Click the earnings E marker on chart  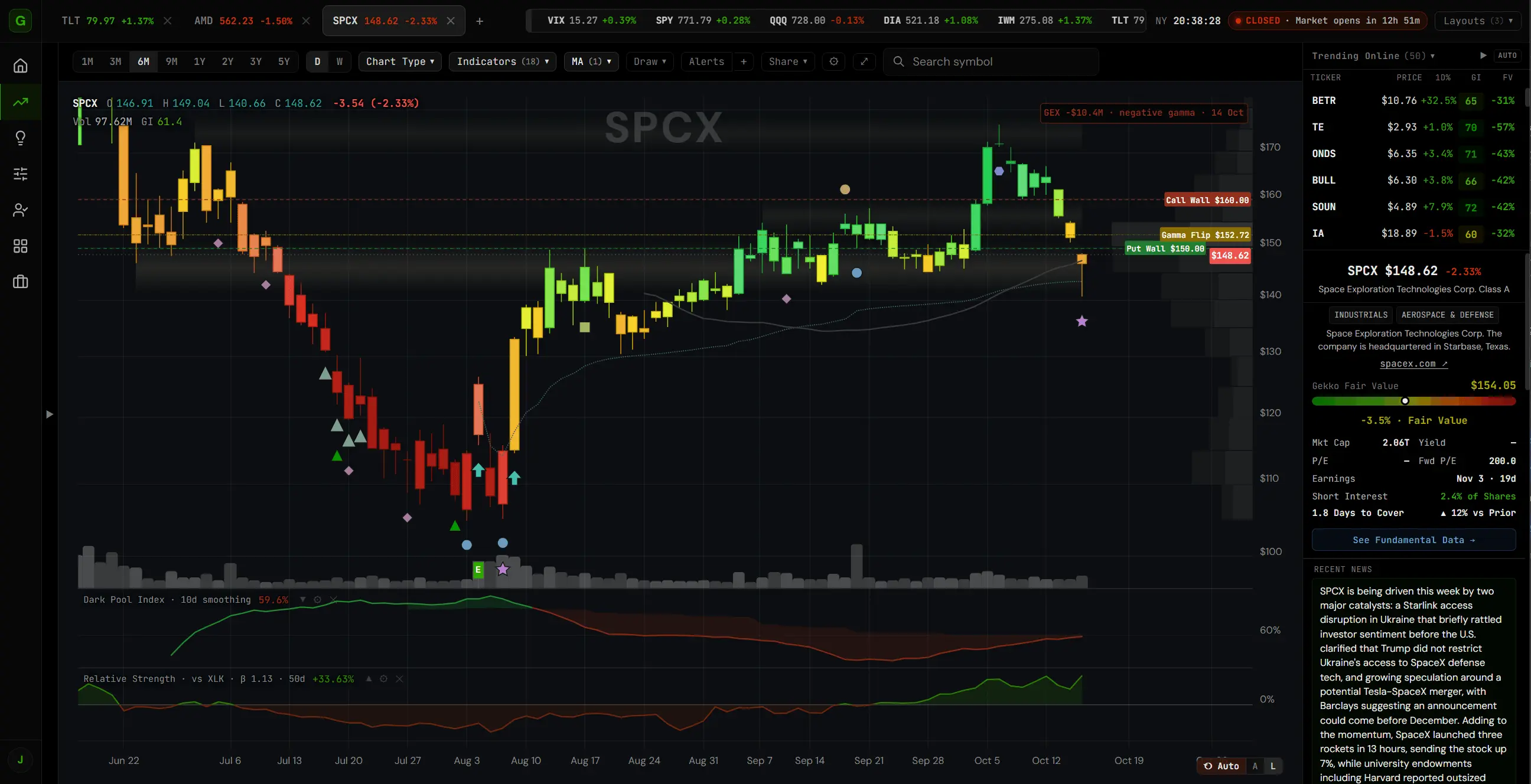(478, 570)
